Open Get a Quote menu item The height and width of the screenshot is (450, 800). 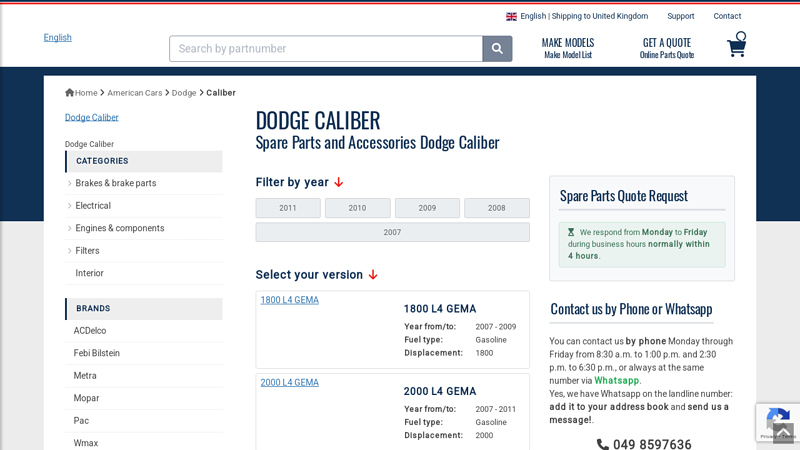pyautogui.click(x=667, y=48)
